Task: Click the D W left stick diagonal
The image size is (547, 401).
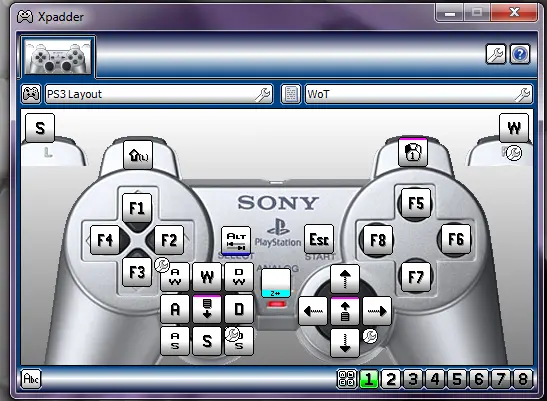Action: coord(239,277)
